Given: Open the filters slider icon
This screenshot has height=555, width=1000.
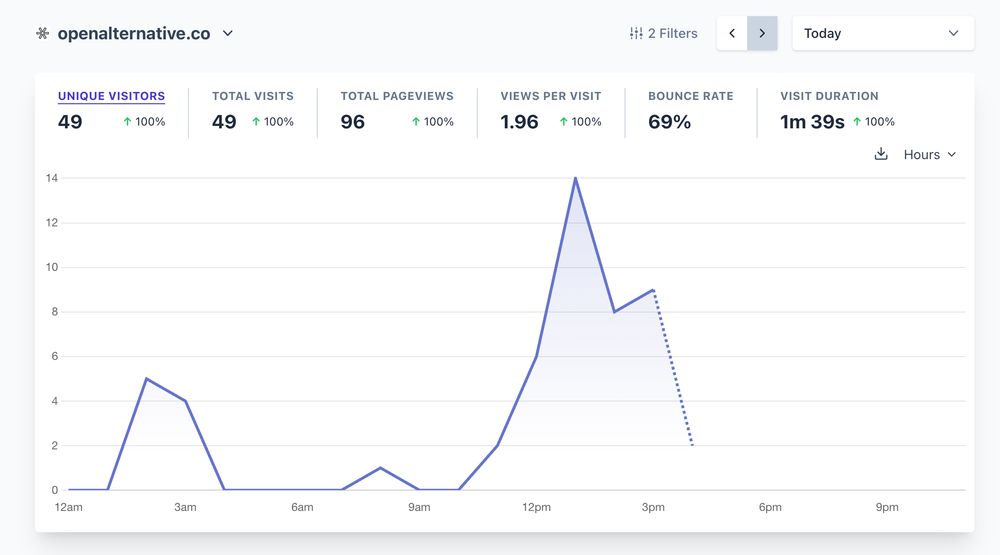Looking at the screenshot, I should [636, 33].
